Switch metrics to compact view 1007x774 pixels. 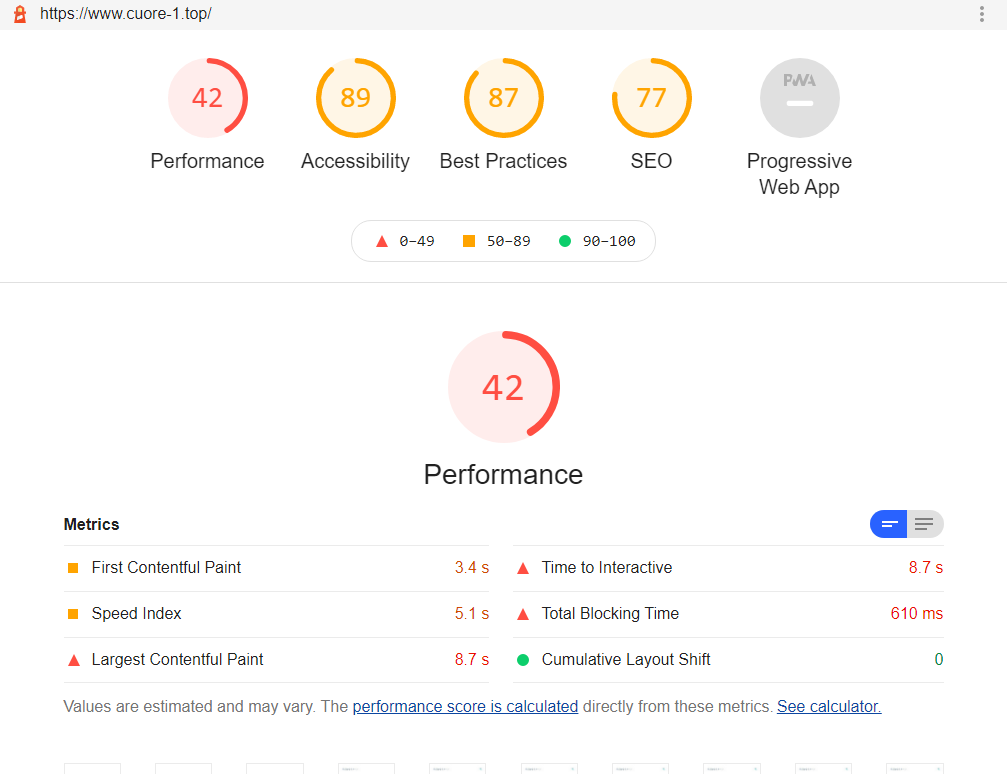[889, 524]
